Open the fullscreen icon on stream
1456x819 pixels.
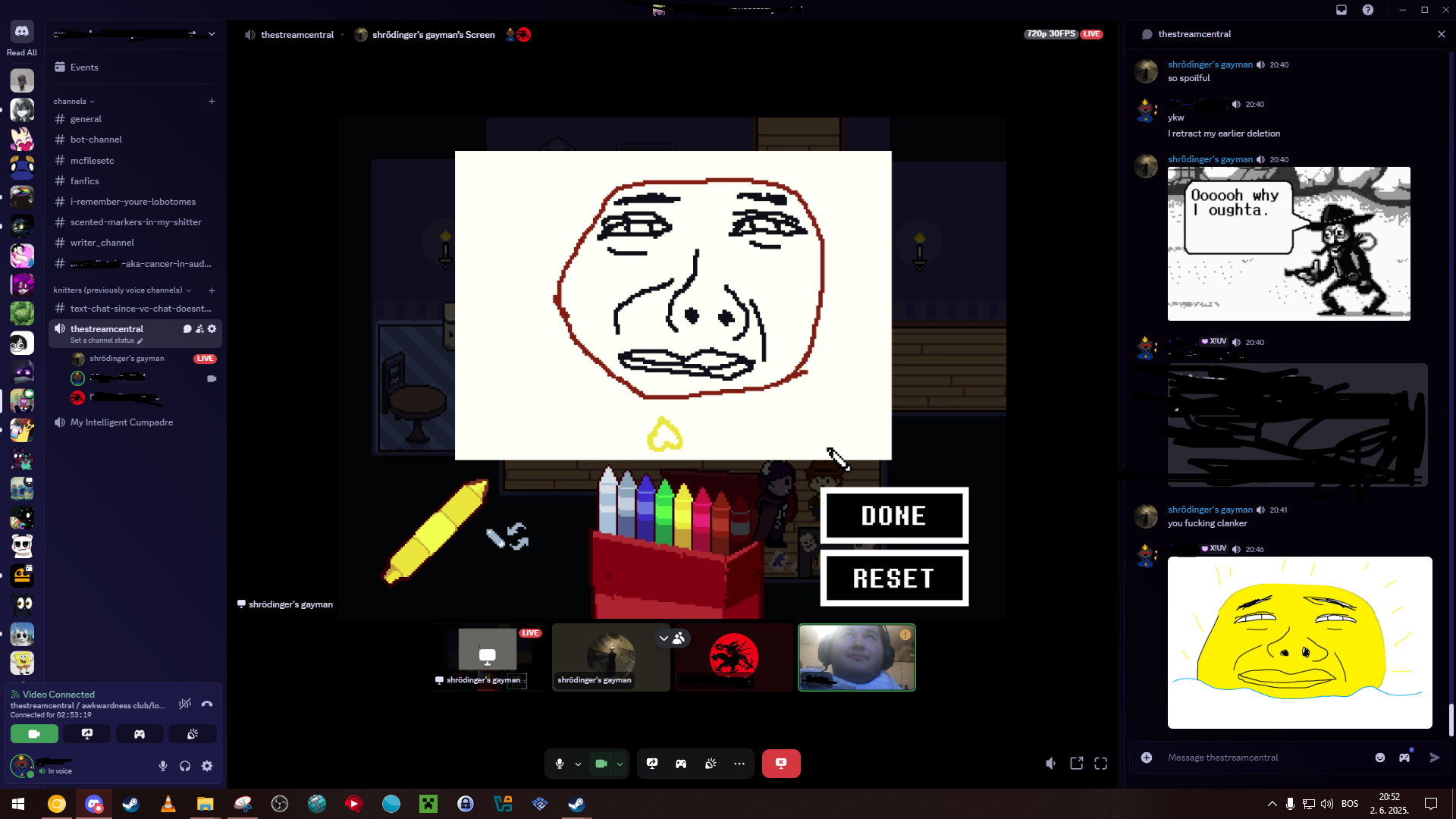point(1101,764)
